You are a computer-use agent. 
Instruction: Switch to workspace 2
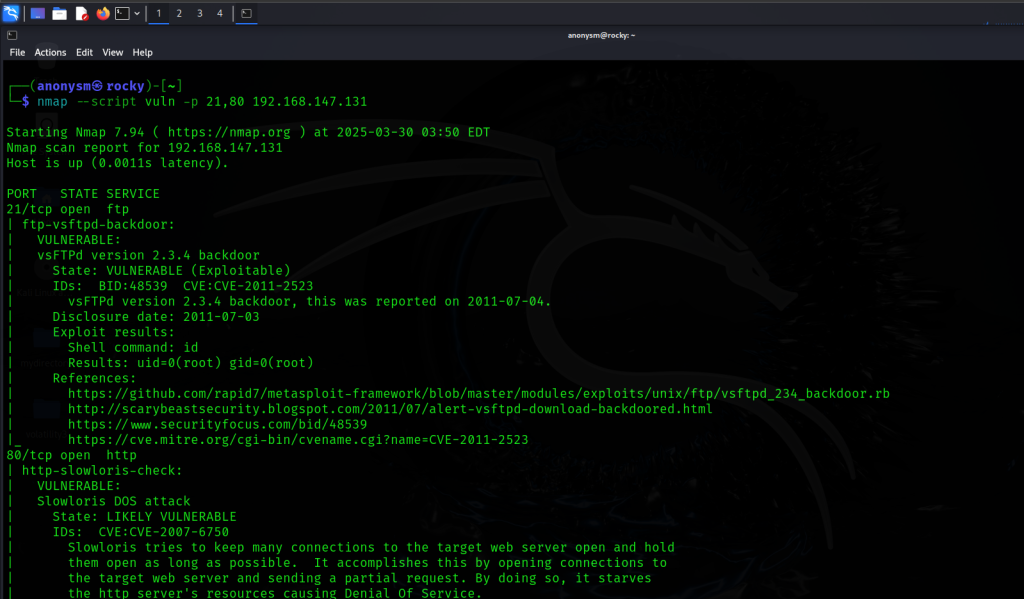(179, 13)
